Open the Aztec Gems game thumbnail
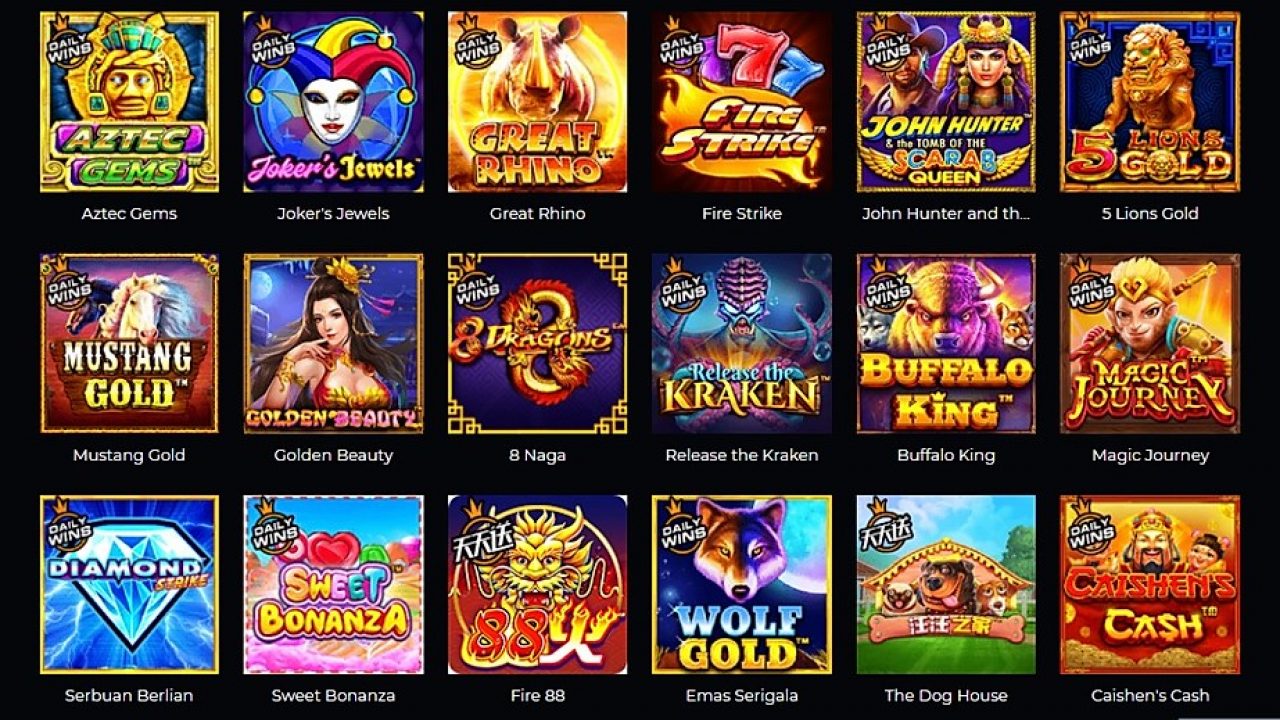The image size is (1280, 720). tap(129, 102)
